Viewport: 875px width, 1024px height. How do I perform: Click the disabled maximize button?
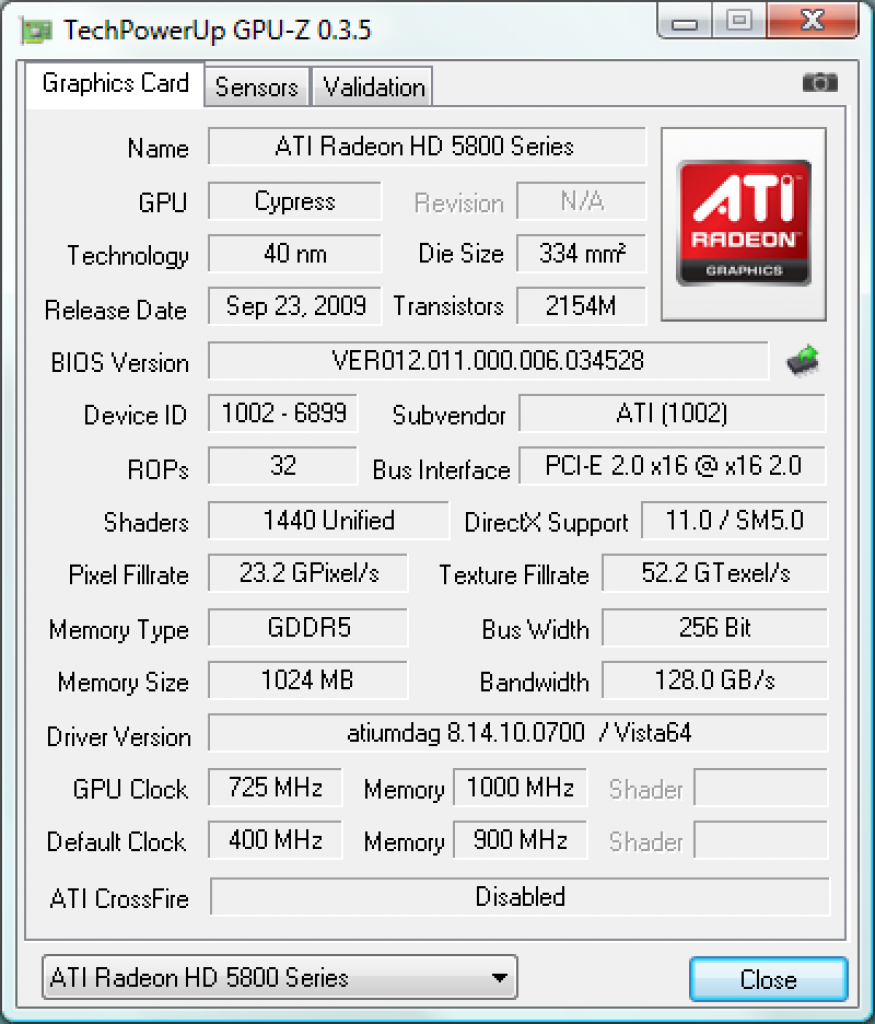point(740,21)
